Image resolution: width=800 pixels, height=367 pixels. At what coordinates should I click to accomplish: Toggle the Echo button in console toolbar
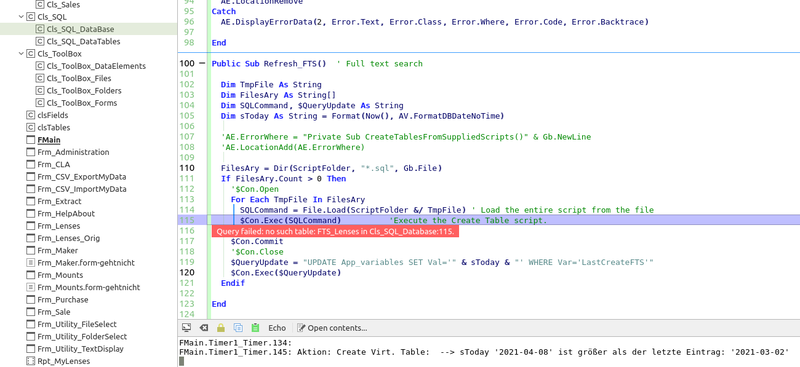click(277, 328)
